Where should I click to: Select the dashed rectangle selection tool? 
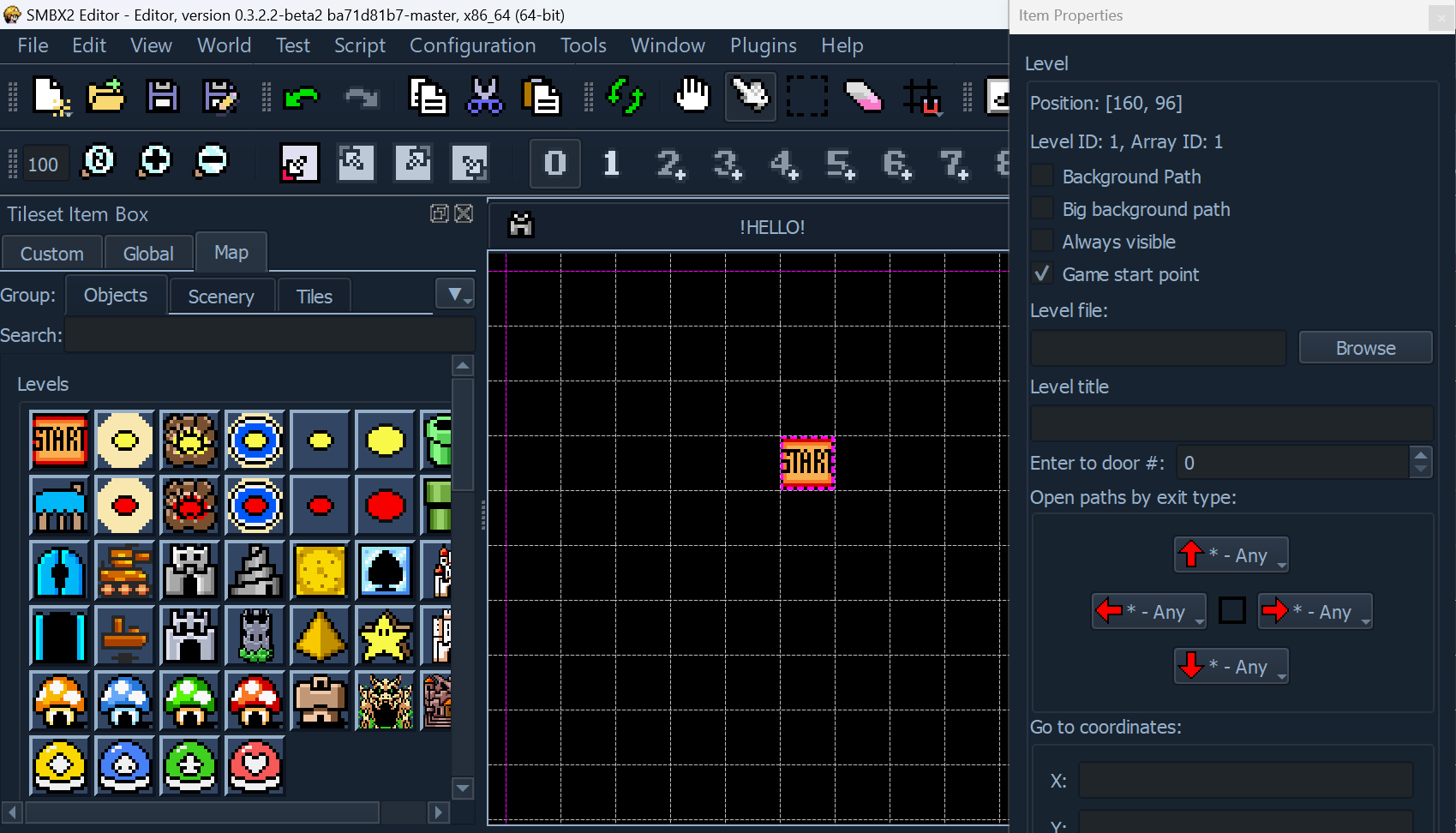pos(807,96)
